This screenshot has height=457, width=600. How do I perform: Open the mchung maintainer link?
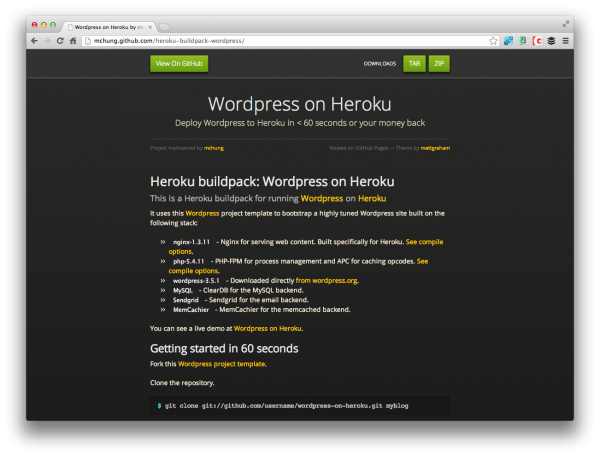point(214,148)
